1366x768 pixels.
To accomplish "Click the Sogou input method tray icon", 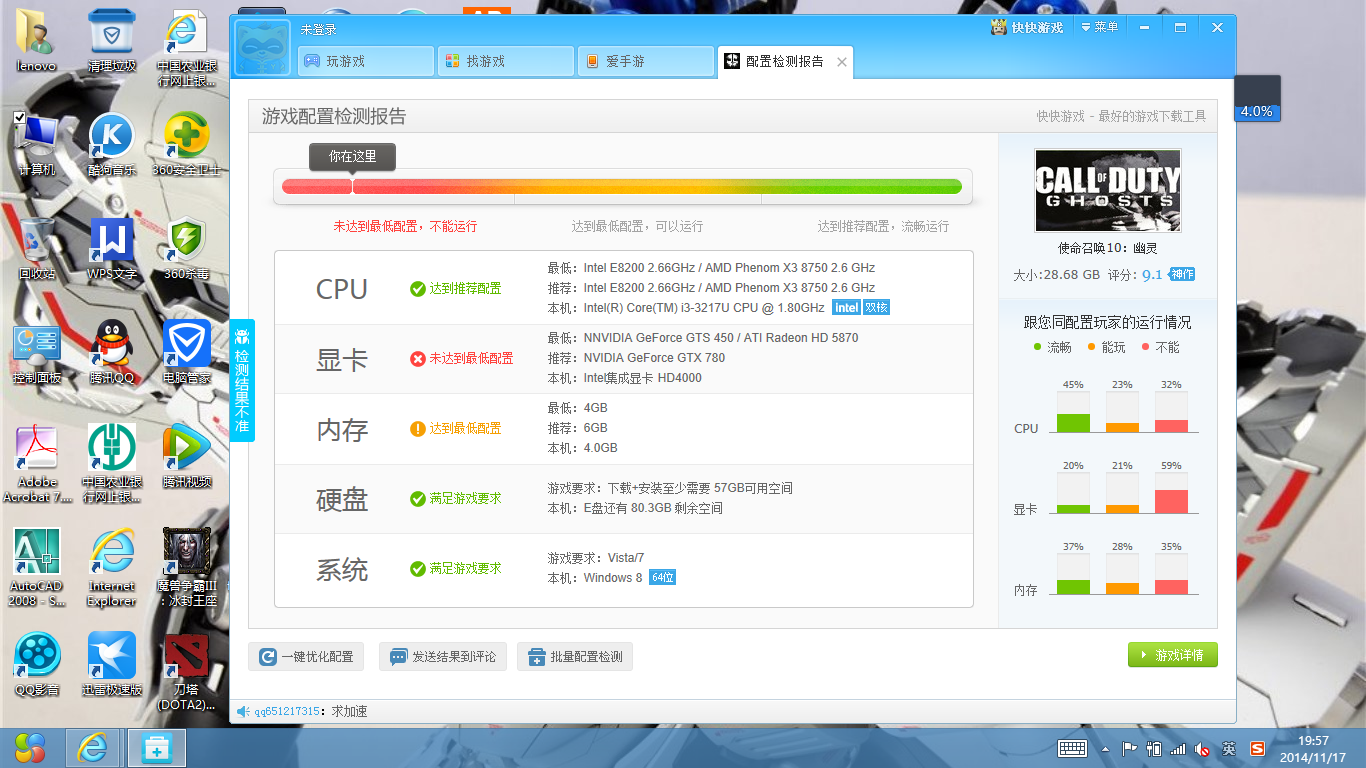I will pyautogui.click(x=1257, y=748).
